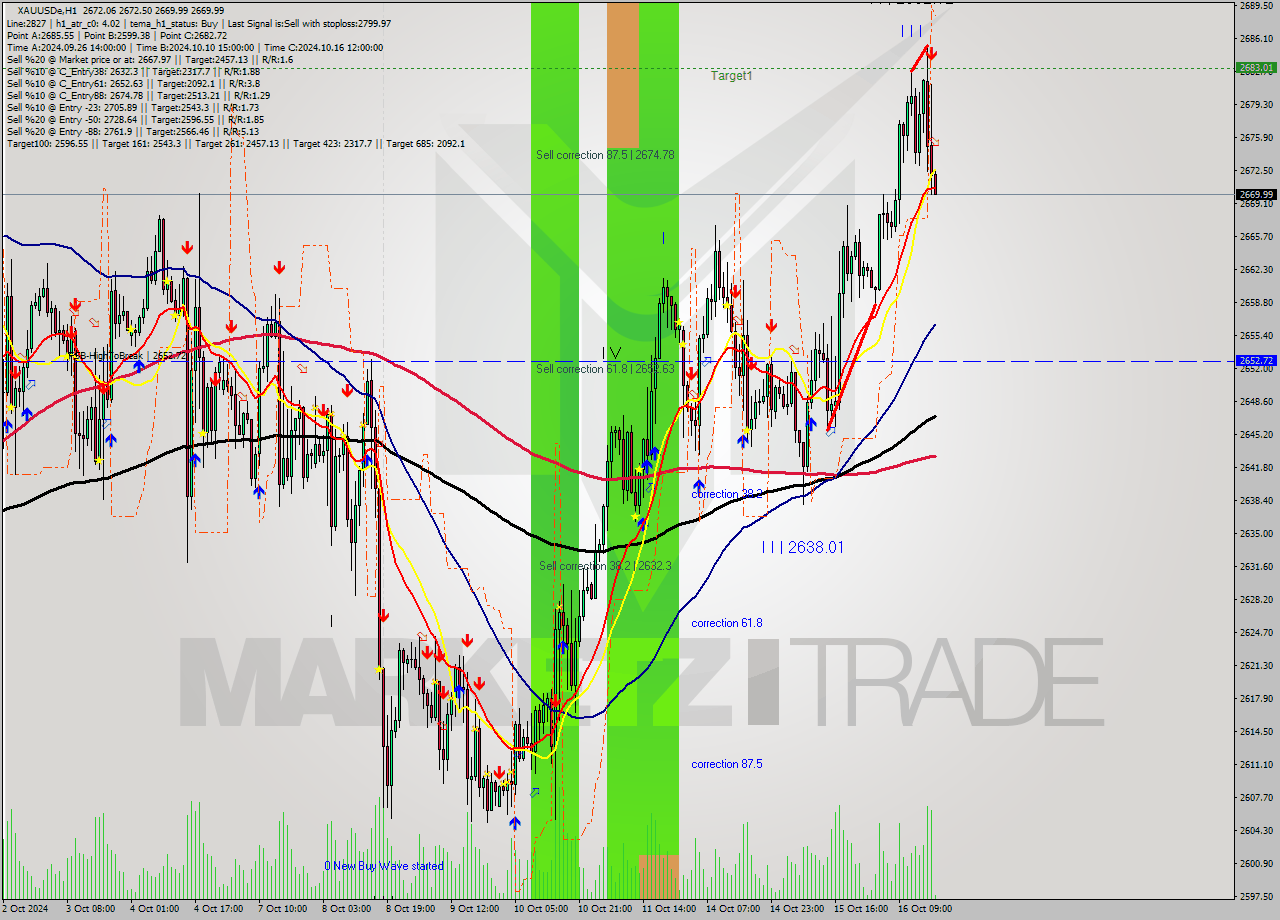Select the 'Target1' label on chart
The width and height of the screenshot is (1280, 920).
pos(732,76)
